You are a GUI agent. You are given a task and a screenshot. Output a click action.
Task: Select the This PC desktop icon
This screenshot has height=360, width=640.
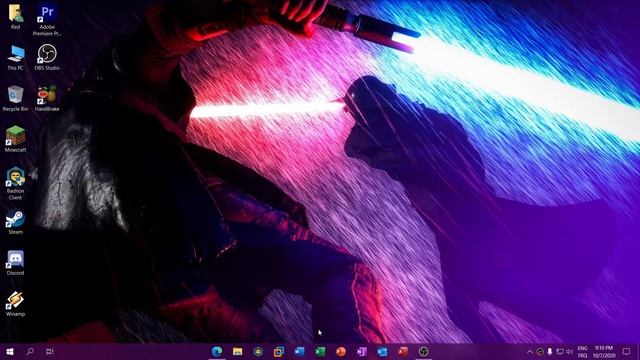tap(16, 58)
